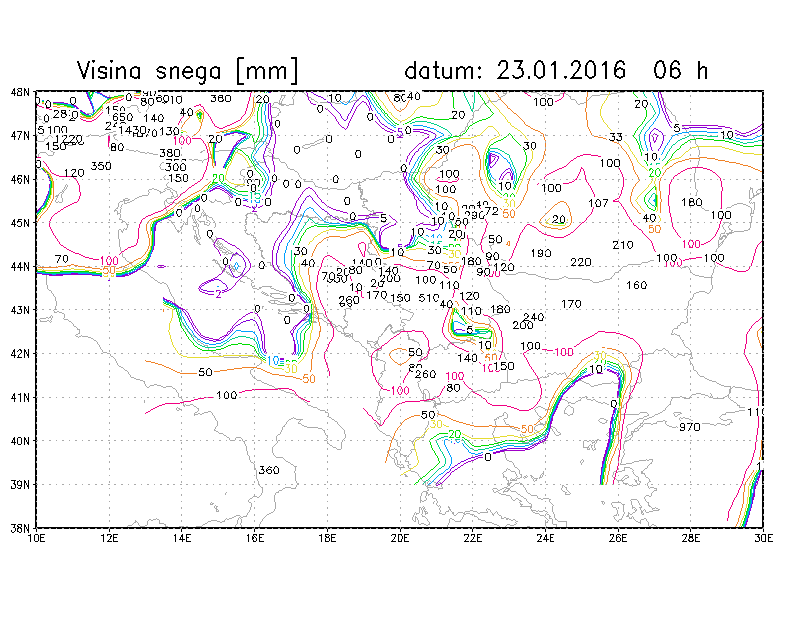Viewport: 800px width, 618px height.
Task: Click the '28E' longitude axis label
Action: (x=690, y=538)
